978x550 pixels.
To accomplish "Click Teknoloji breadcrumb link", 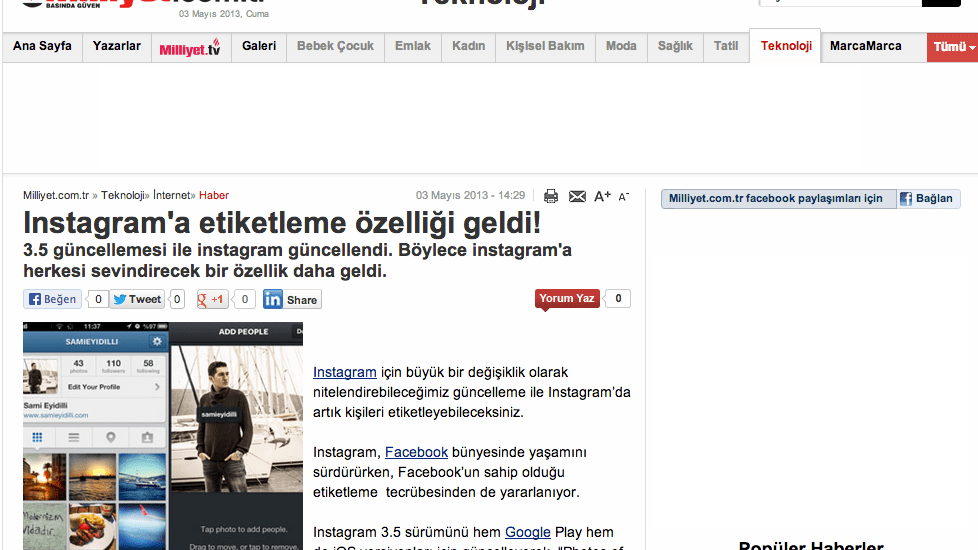I will (123, 195).
